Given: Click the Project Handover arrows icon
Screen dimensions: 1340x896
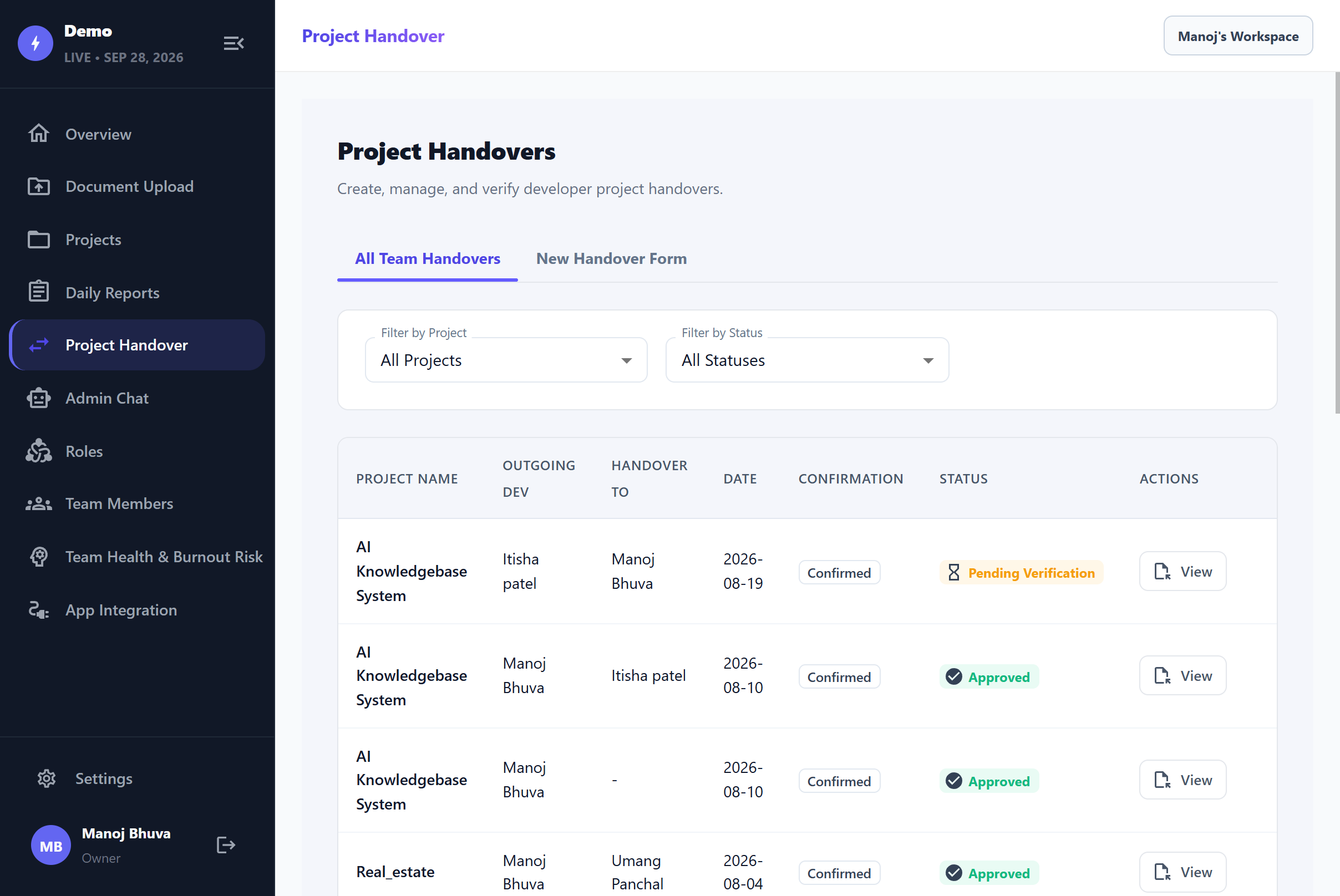Looking at the screenshot, I should [x=39, y=345].
